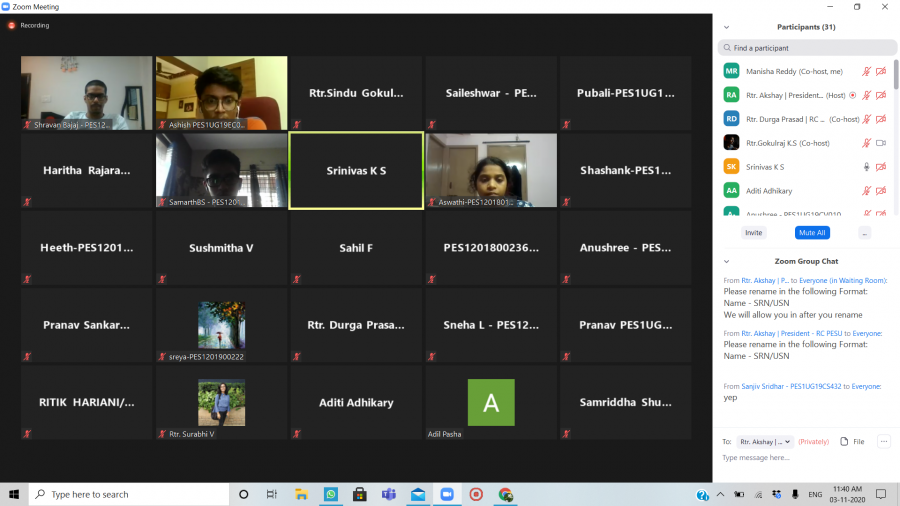Image resolution: width=900 pixels, height=506 pixels.
Task: Click Manisha Reddy's muted microphone icon
Action: 866,71
